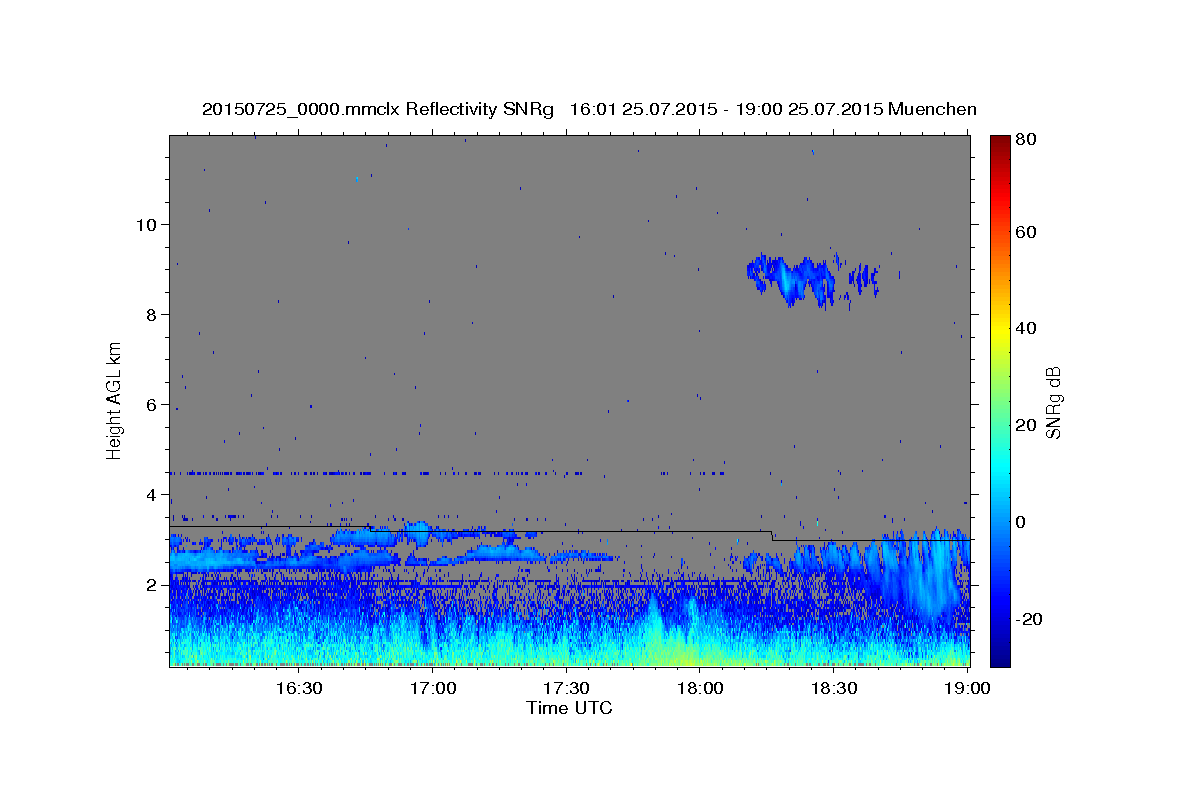Viewport: 1200px width, 800px height.
Task: Click the colorbar value 80
Action: [1024, 140]
